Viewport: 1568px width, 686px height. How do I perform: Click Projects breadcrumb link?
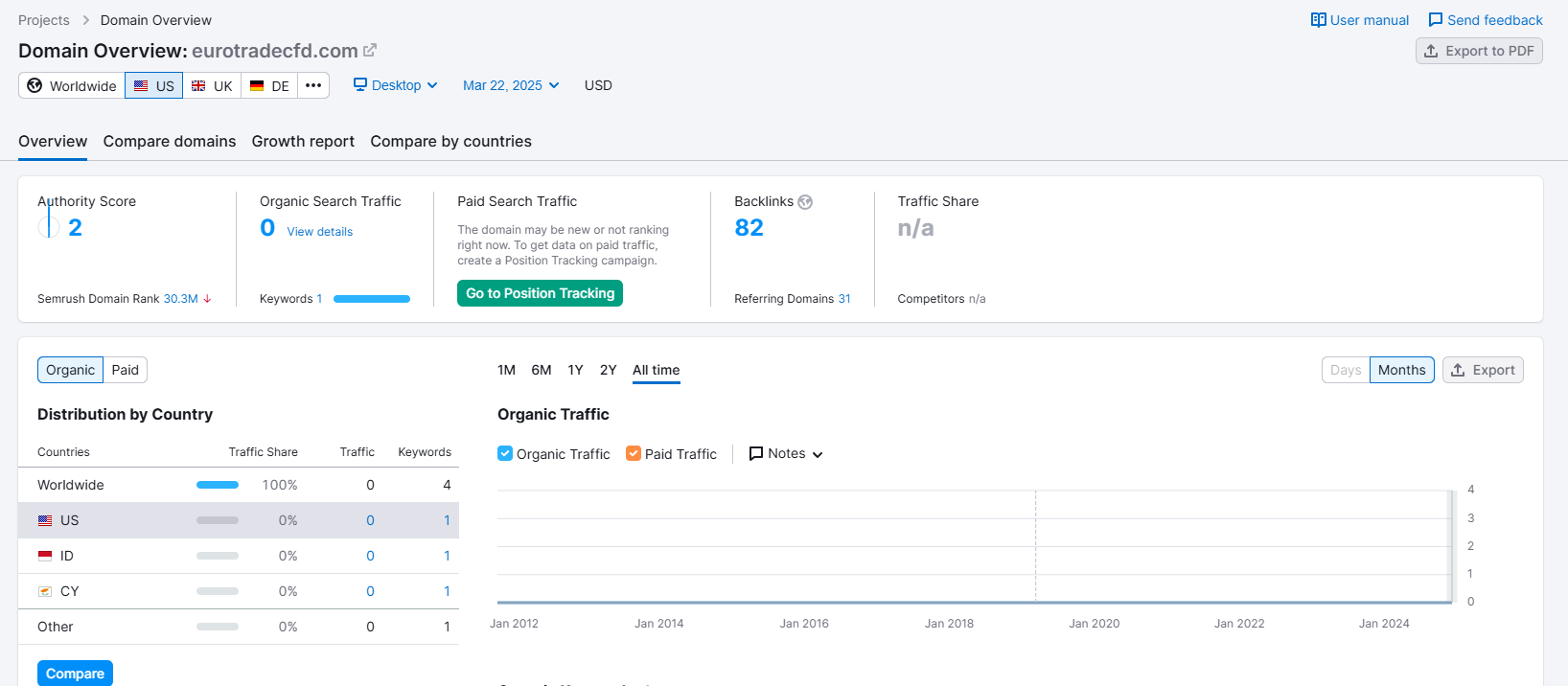pos(44,20)
